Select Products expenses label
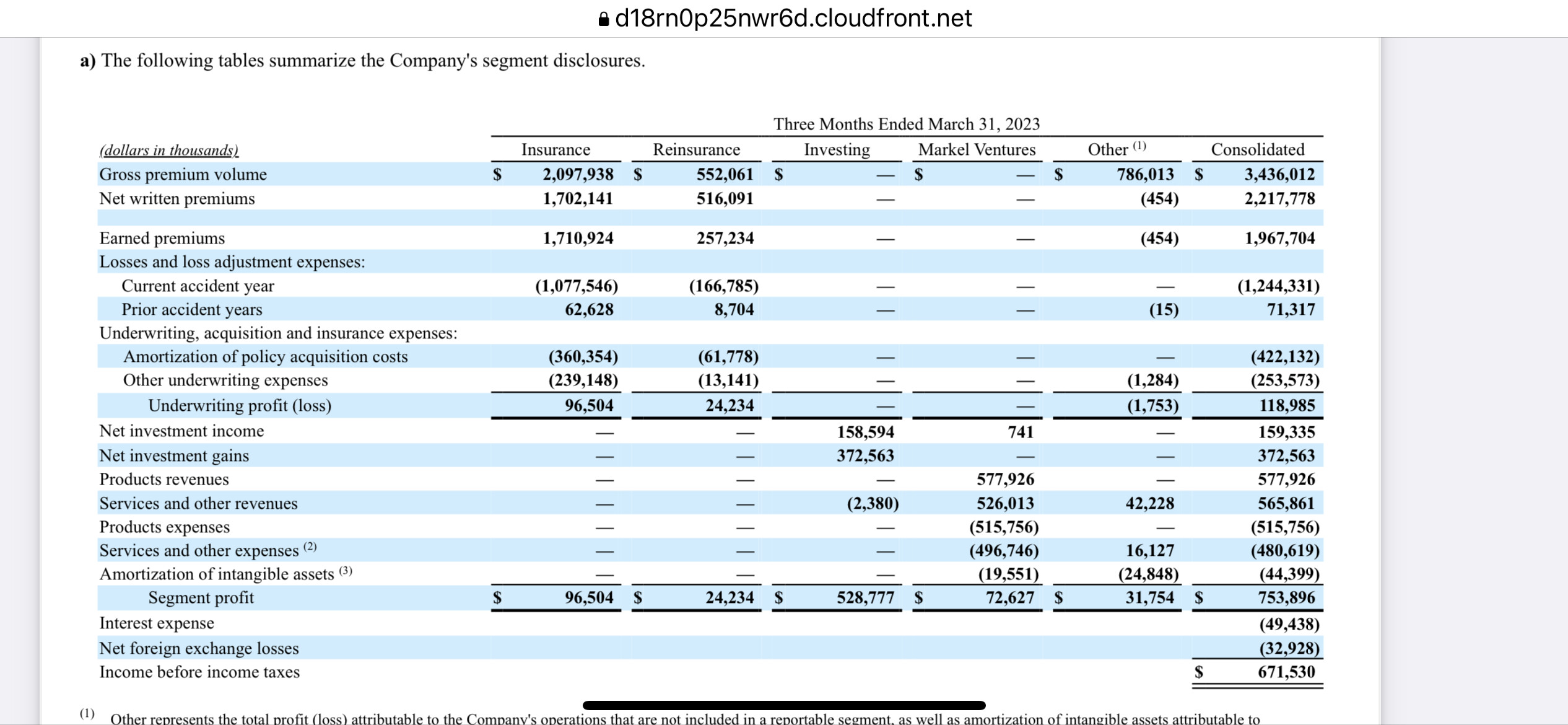 tap(165, 527)
